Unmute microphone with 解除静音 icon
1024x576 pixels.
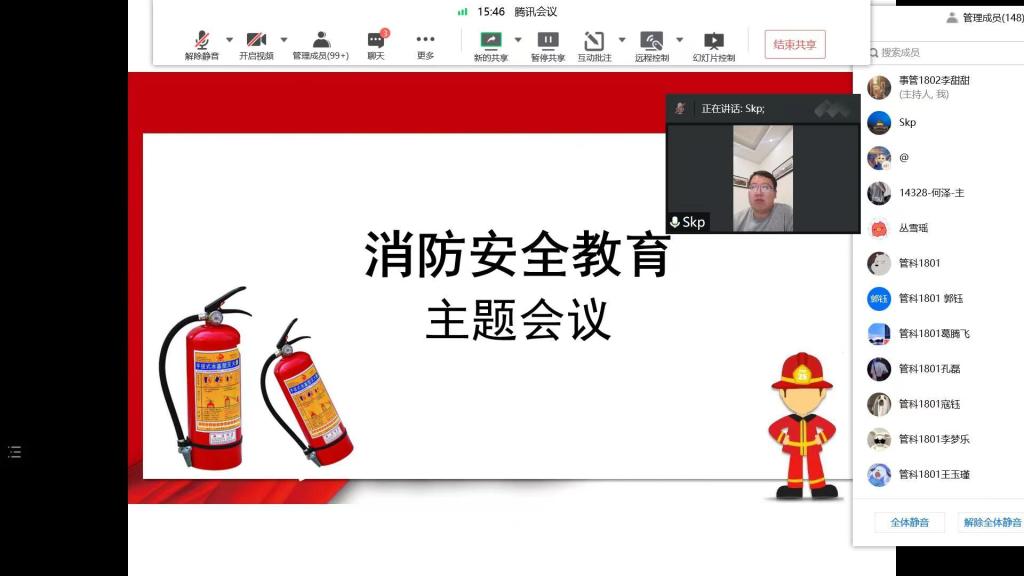coord(202,41)
